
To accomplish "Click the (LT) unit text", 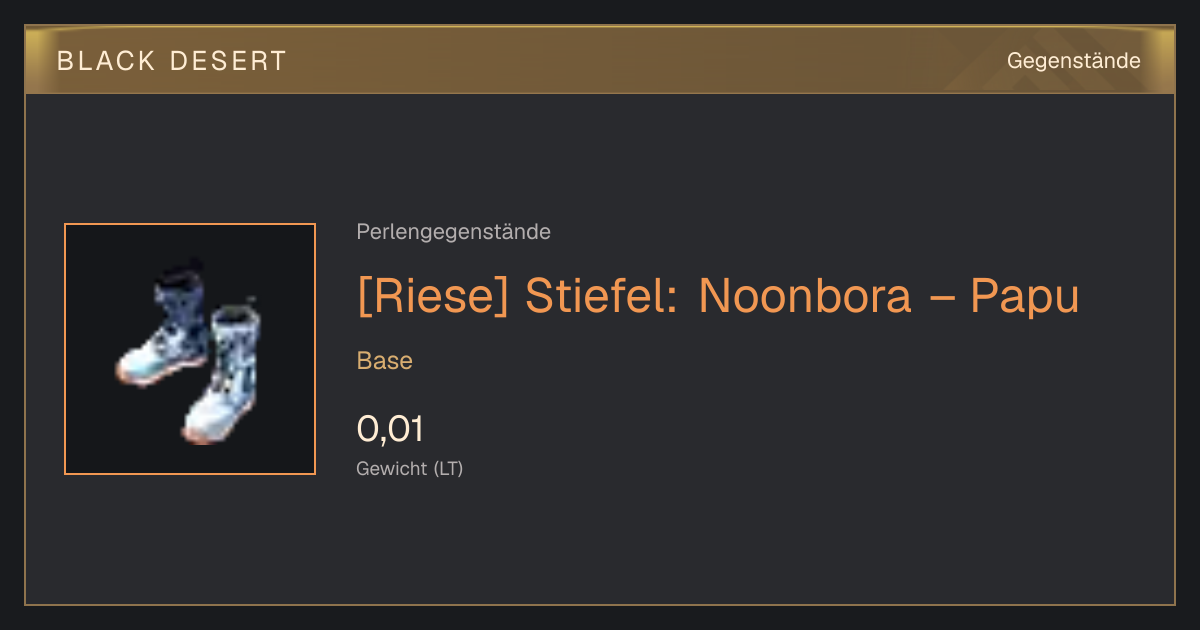I will [x=446, y=468].
